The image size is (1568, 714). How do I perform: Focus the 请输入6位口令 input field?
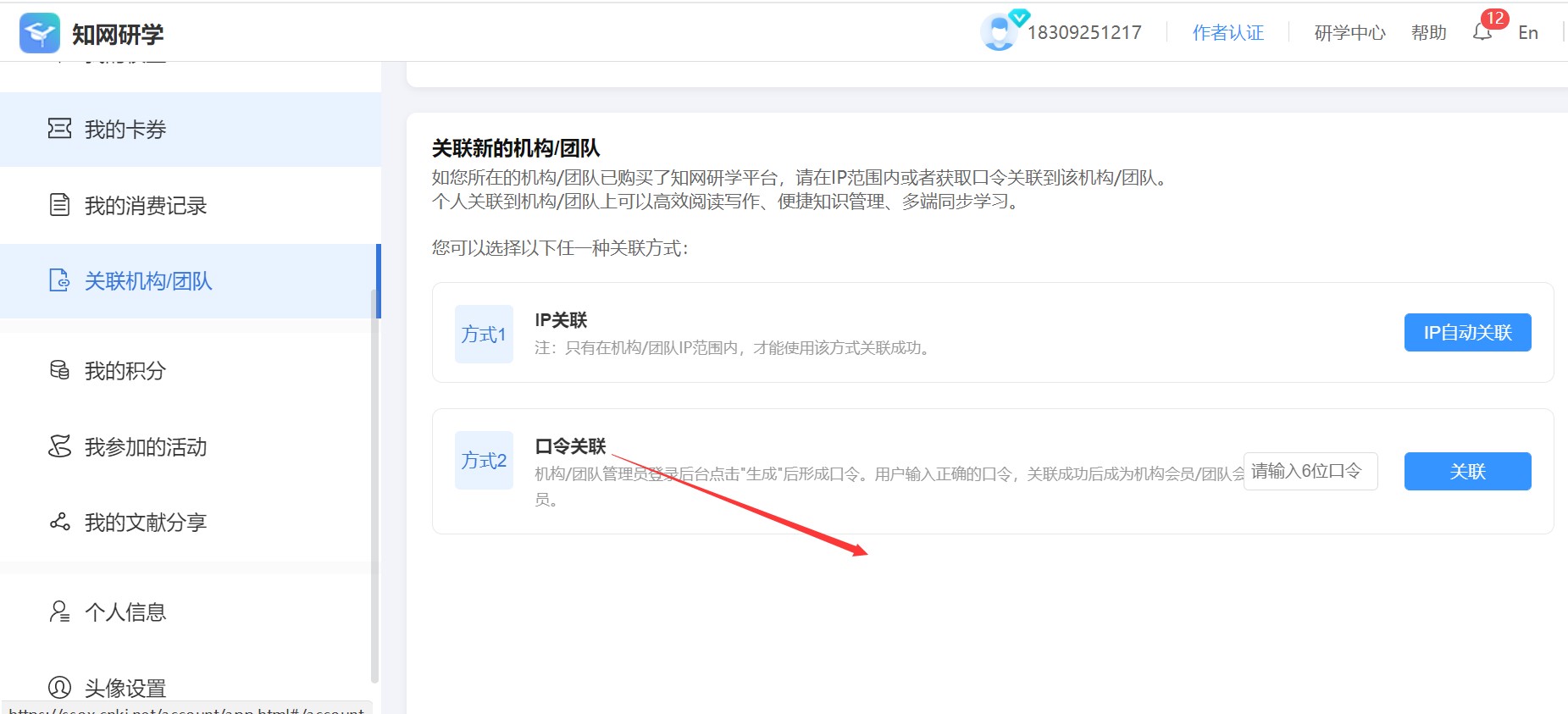pos(1310,471)
